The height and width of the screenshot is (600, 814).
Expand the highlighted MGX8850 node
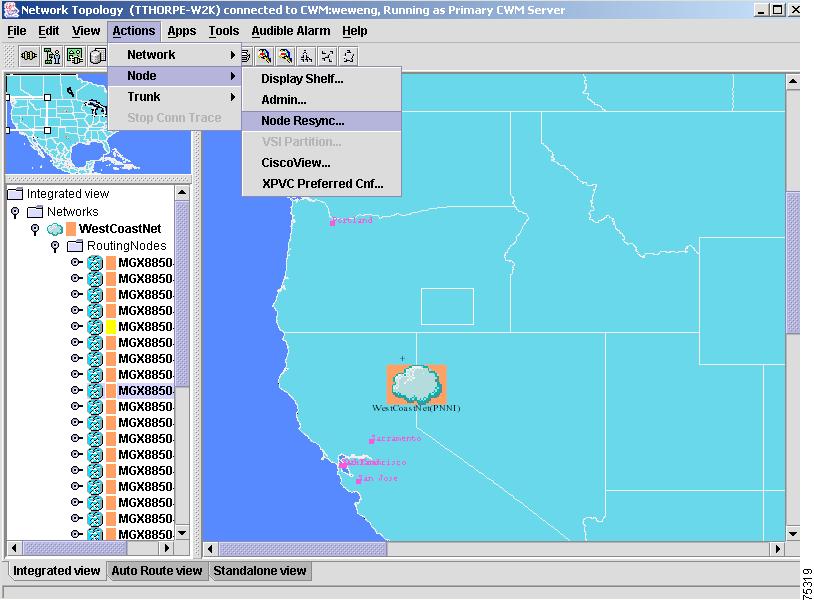[x=76, y=390]
